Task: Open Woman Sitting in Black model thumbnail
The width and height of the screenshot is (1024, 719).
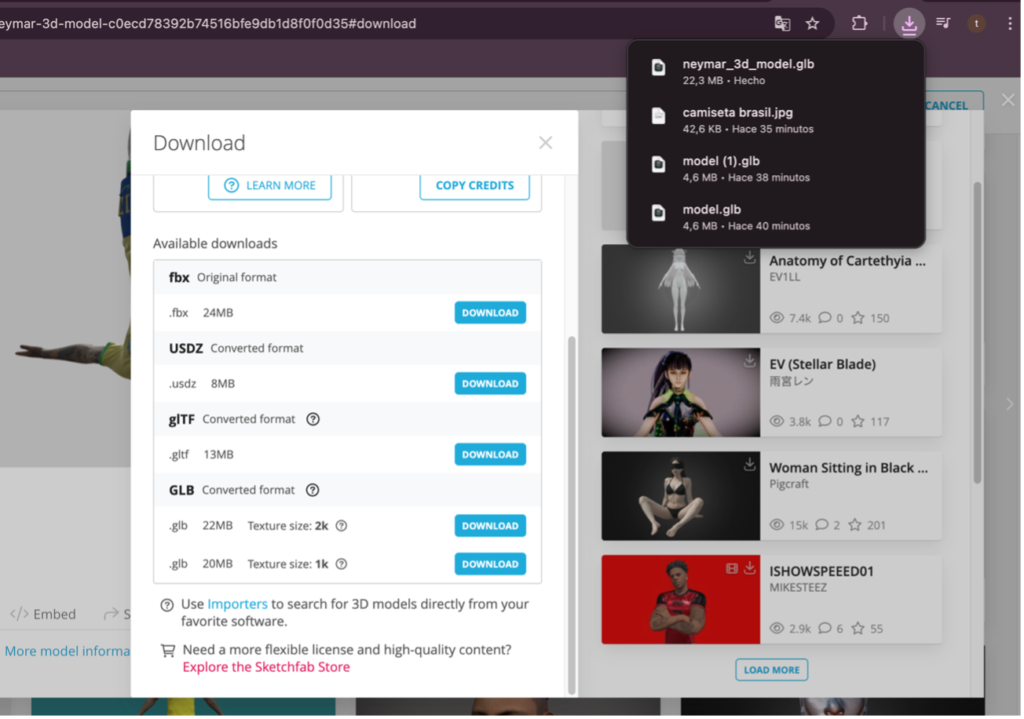Action: (682, 497)
